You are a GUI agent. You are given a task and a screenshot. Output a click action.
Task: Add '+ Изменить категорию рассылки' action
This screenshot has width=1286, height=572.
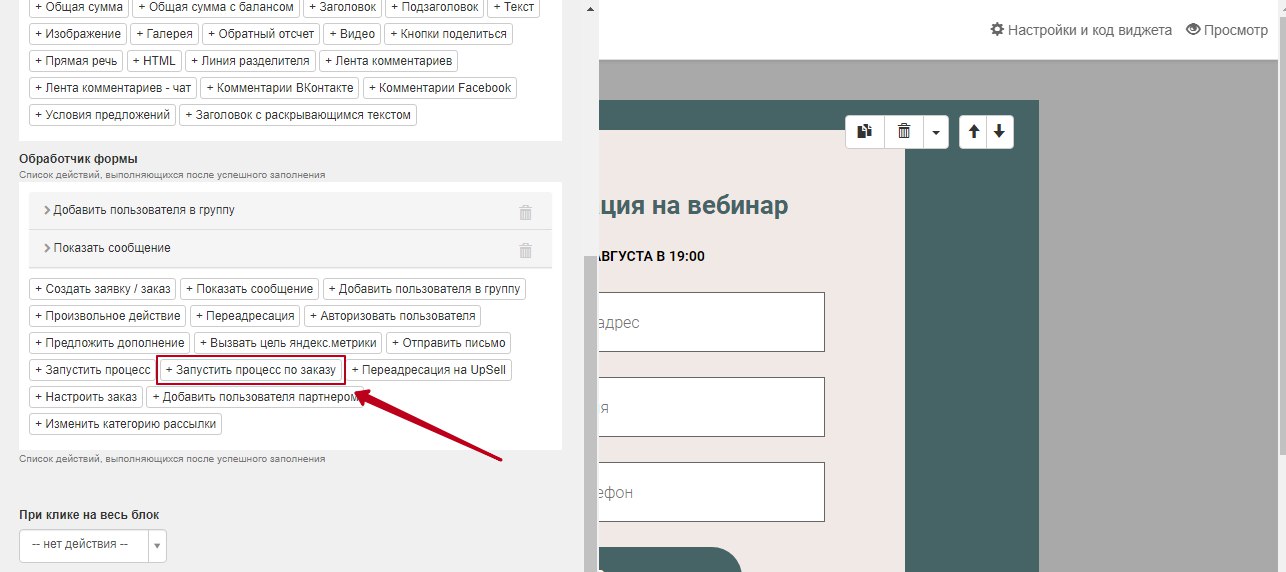[x=125, y=424]
